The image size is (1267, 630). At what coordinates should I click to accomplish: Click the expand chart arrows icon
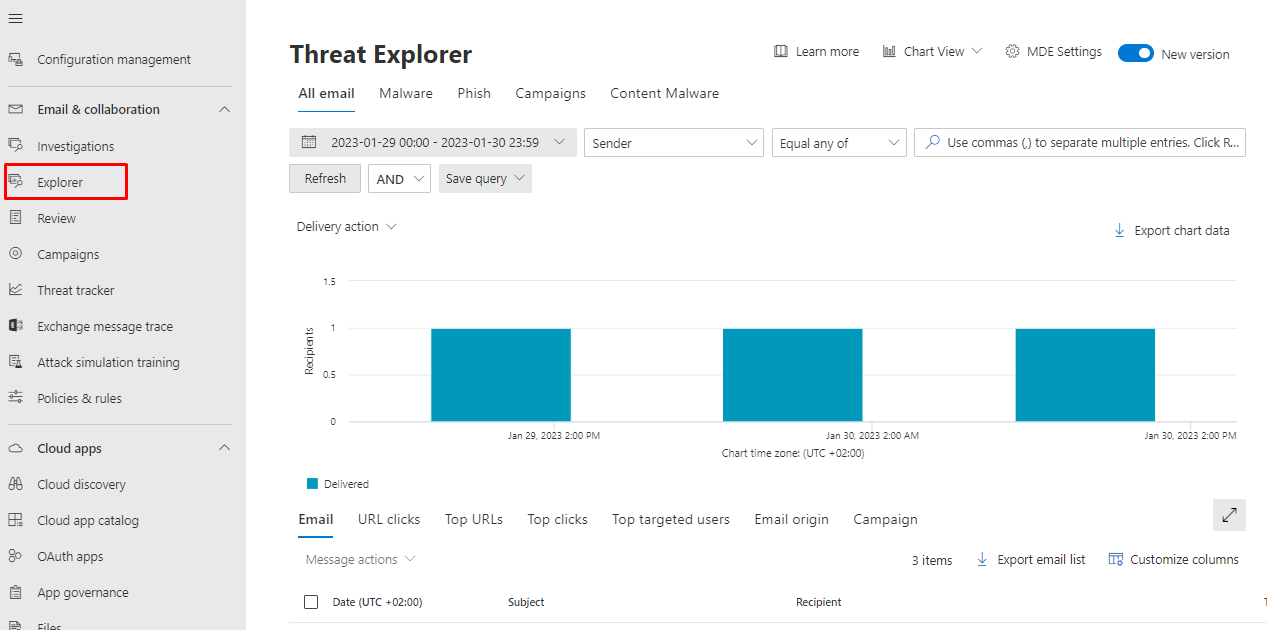(x=1229, y=515)
